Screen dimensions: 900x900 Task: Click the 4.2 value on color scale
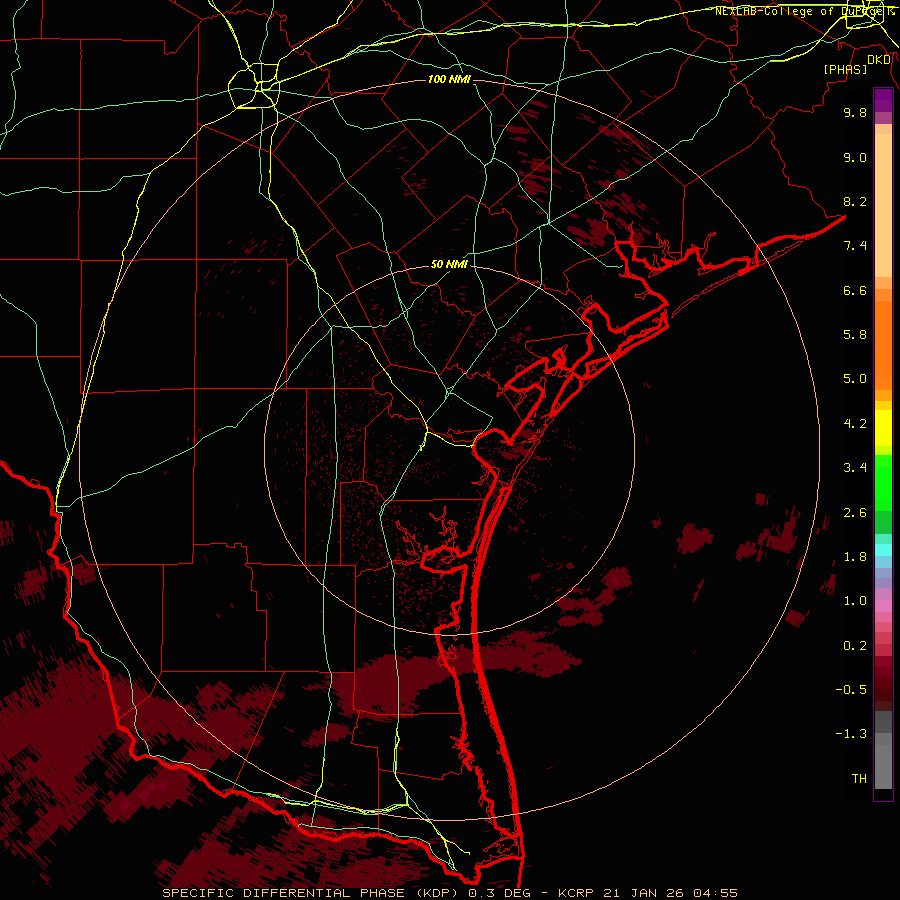(x=855, y=424)
